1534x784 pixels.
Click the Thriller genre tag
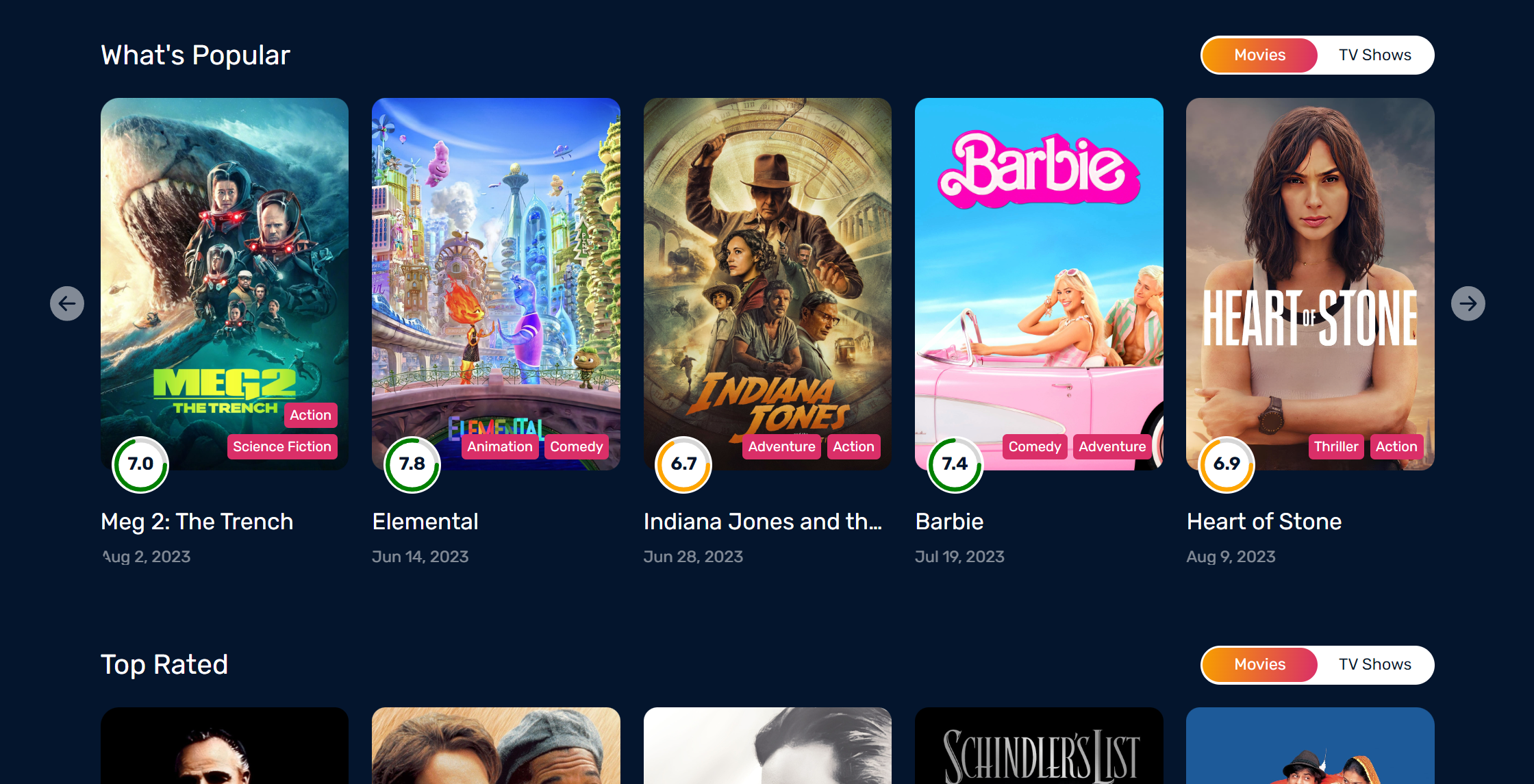pyautogui.click(x=1336, y=446)
